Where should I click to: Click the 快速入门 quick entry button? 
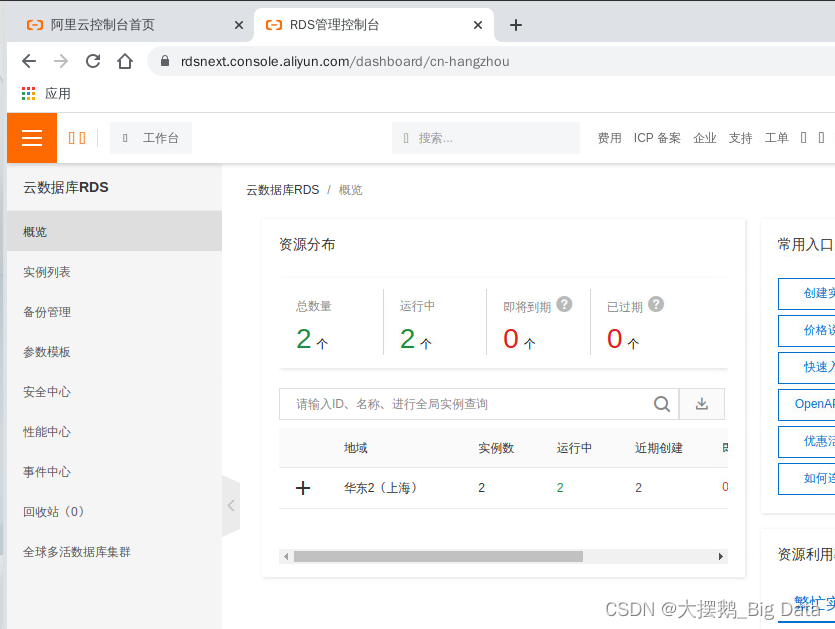click(x=806, y=367)
